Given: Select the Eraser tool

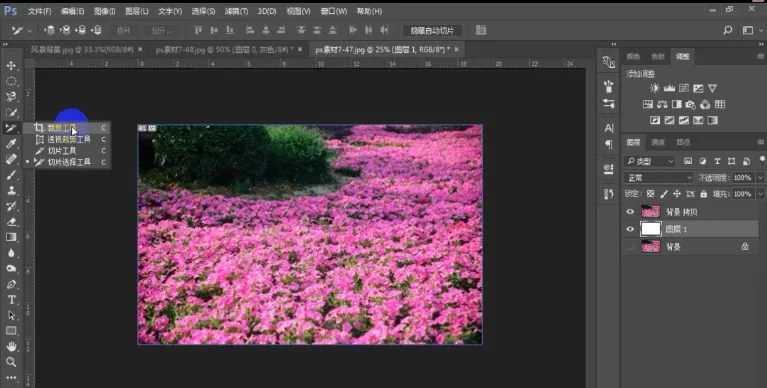Looking at the screenshot, I should pyautogui.click(x=11, y=222).
